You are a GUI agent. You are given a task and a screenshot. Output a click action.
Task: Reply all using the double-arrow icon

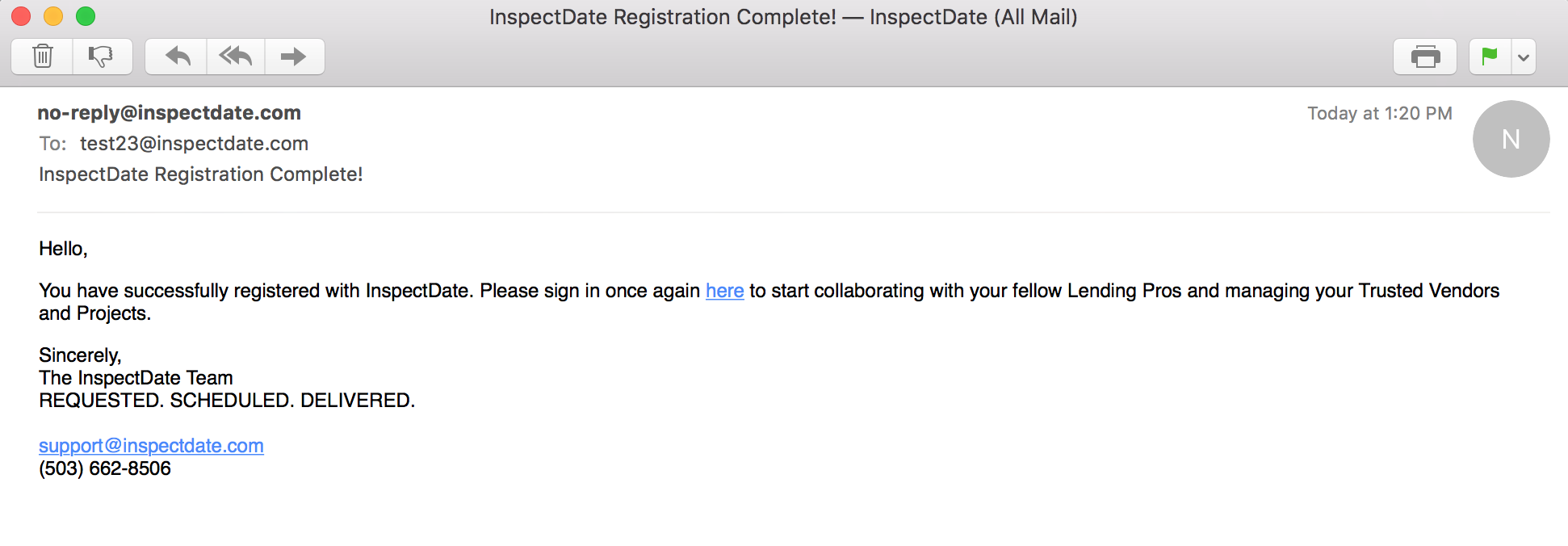[x=236, y=57]
